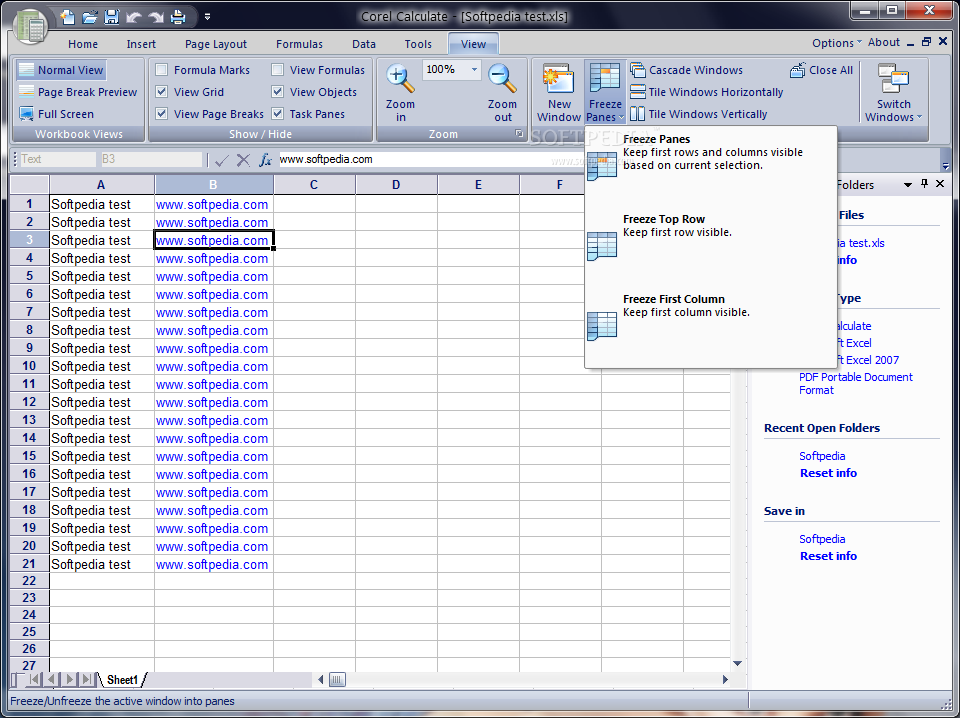Click the fx insert function icon

pyautogui.click(x=265, y=160)
